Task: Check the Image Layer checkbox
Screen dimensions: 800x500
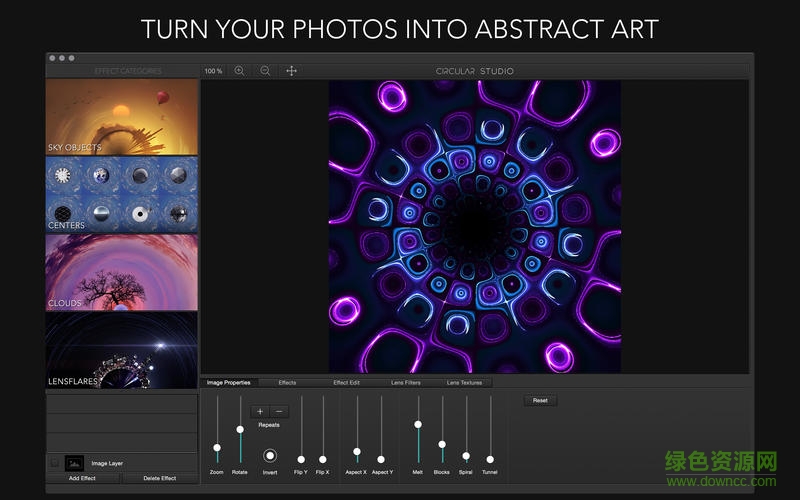Action: pos(54,463)
